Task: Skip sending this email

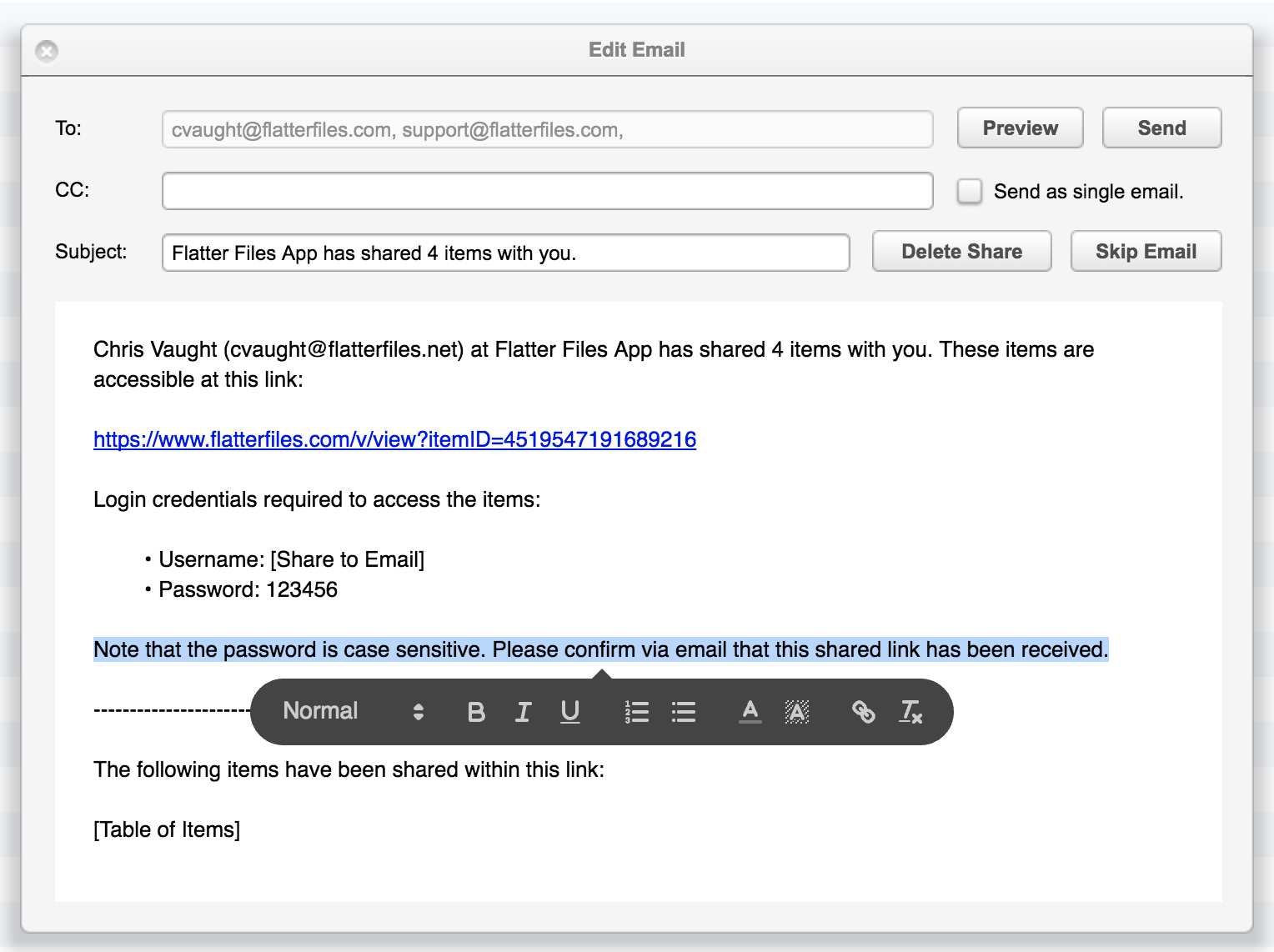Action: 1146,251
